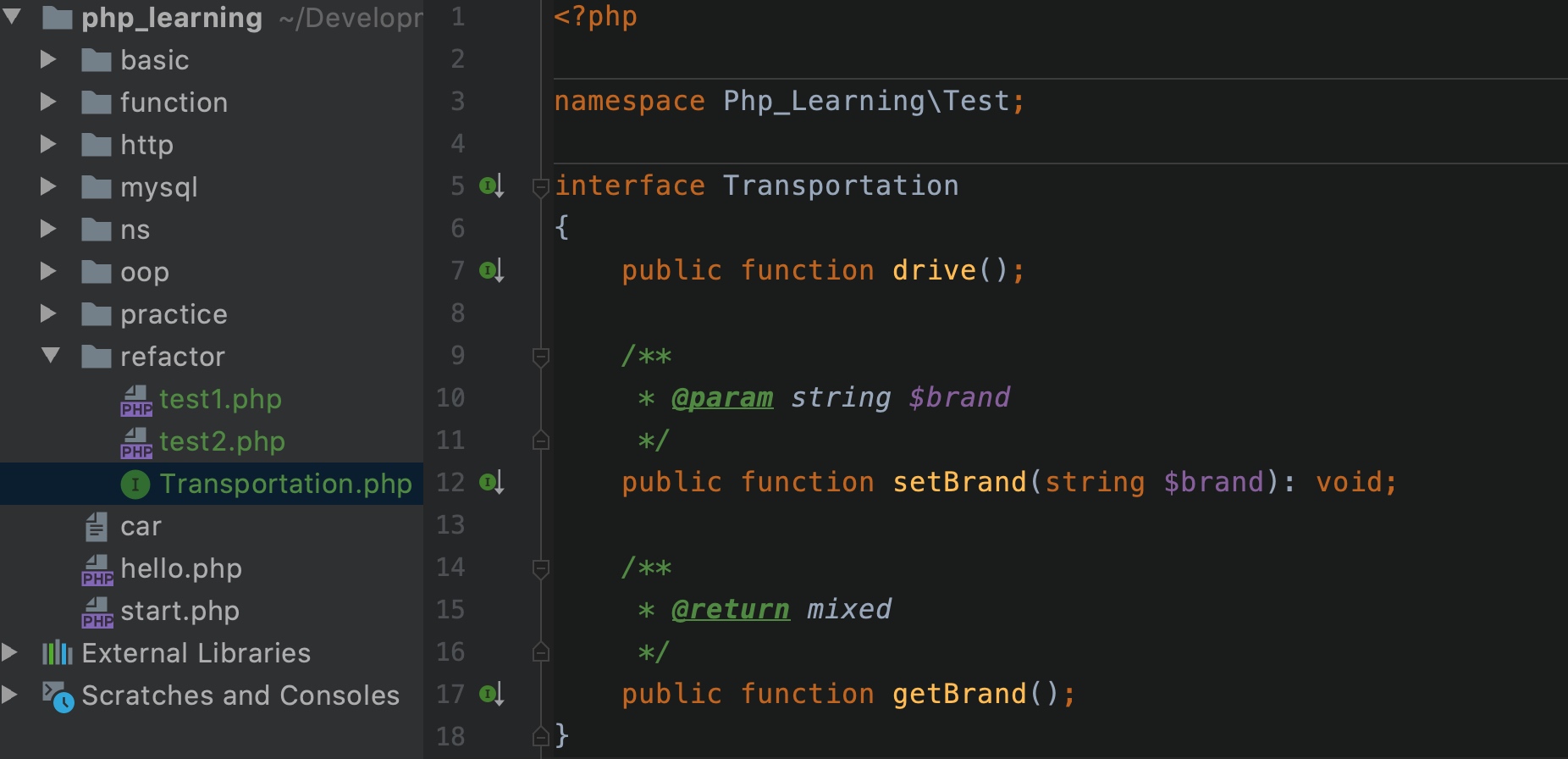Screen dimensions: 1568x759
Task: Click the oop folder icon
Action: pyautogui.click(x=96, y=272)
